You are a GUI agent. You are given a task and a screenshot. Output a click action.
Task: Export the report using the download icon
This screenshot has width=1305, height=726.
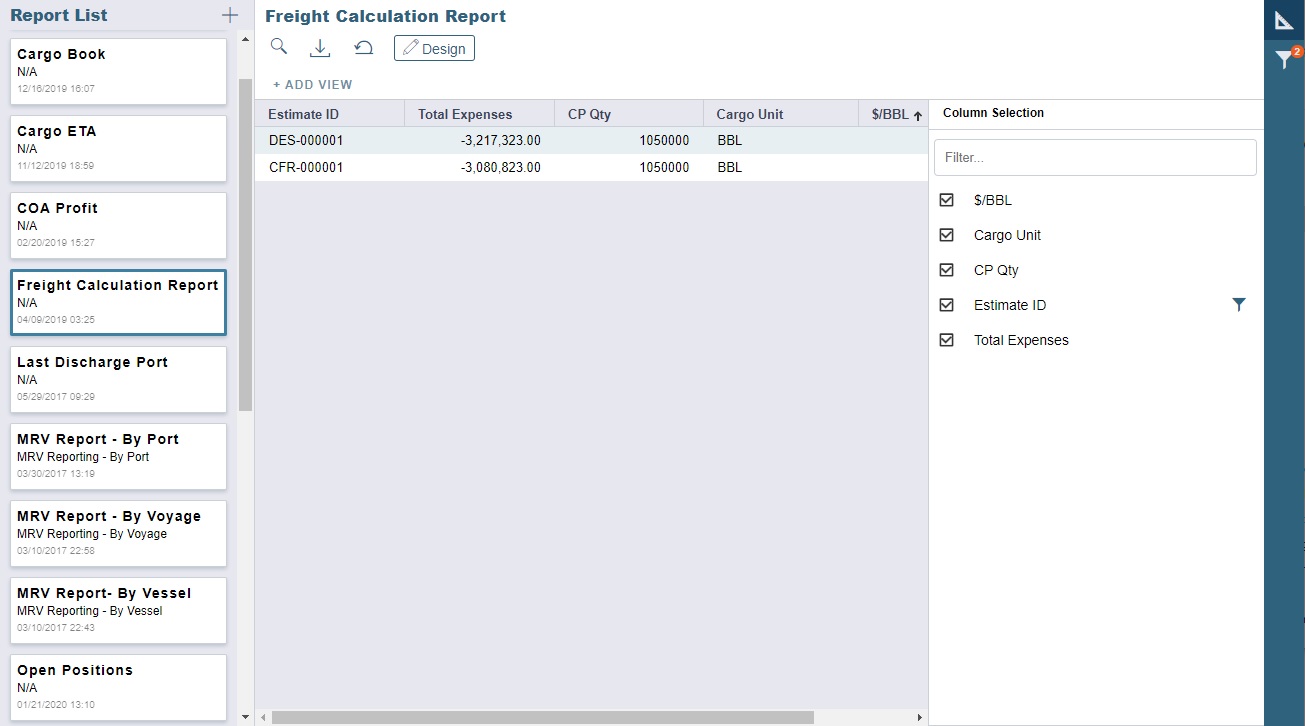pos(320,47)
